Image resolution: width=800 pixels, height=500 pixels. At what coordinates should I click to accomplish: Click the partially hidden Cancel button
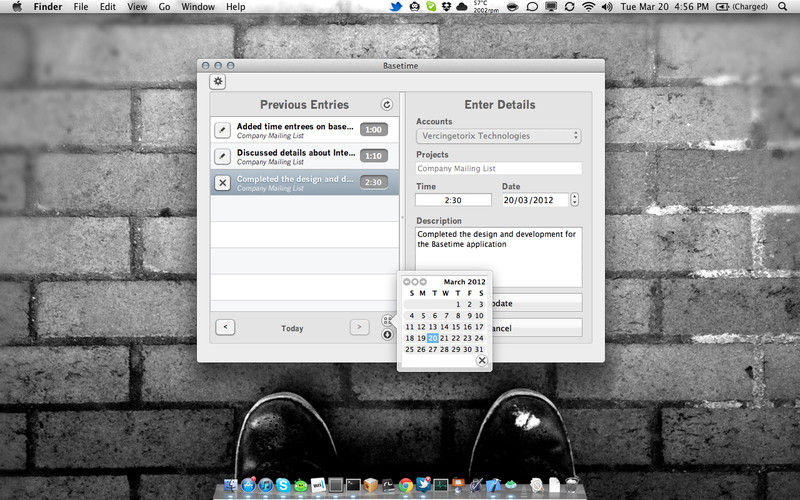[x=537, y=328]
